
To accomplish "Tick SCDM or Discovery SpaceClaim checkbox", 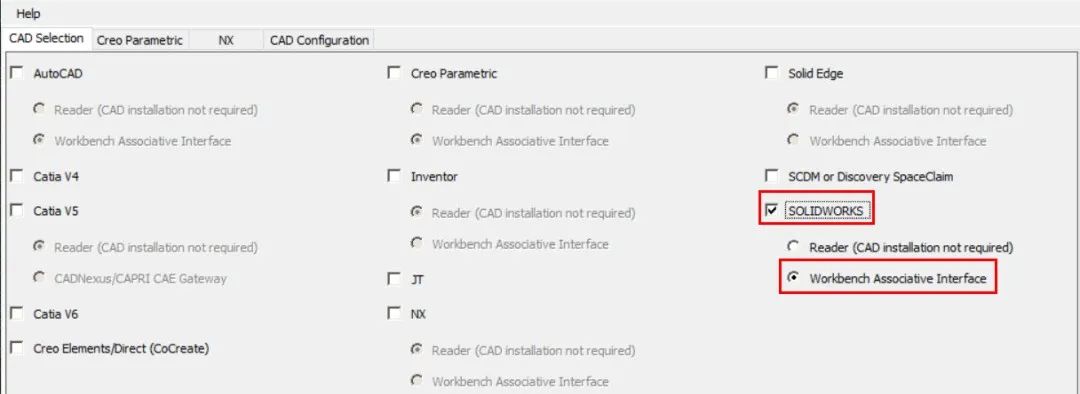I will [x=771, y=176].
